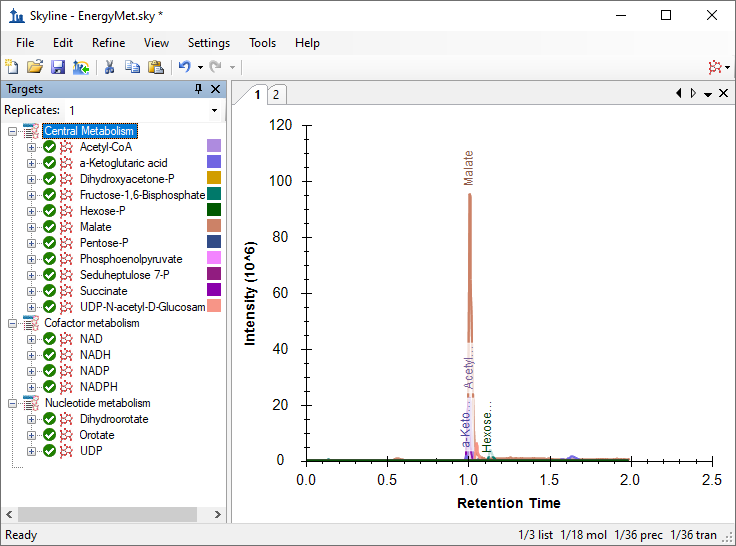Expand the NAD tree node
The image size is (736, 546).
point(31,339)
